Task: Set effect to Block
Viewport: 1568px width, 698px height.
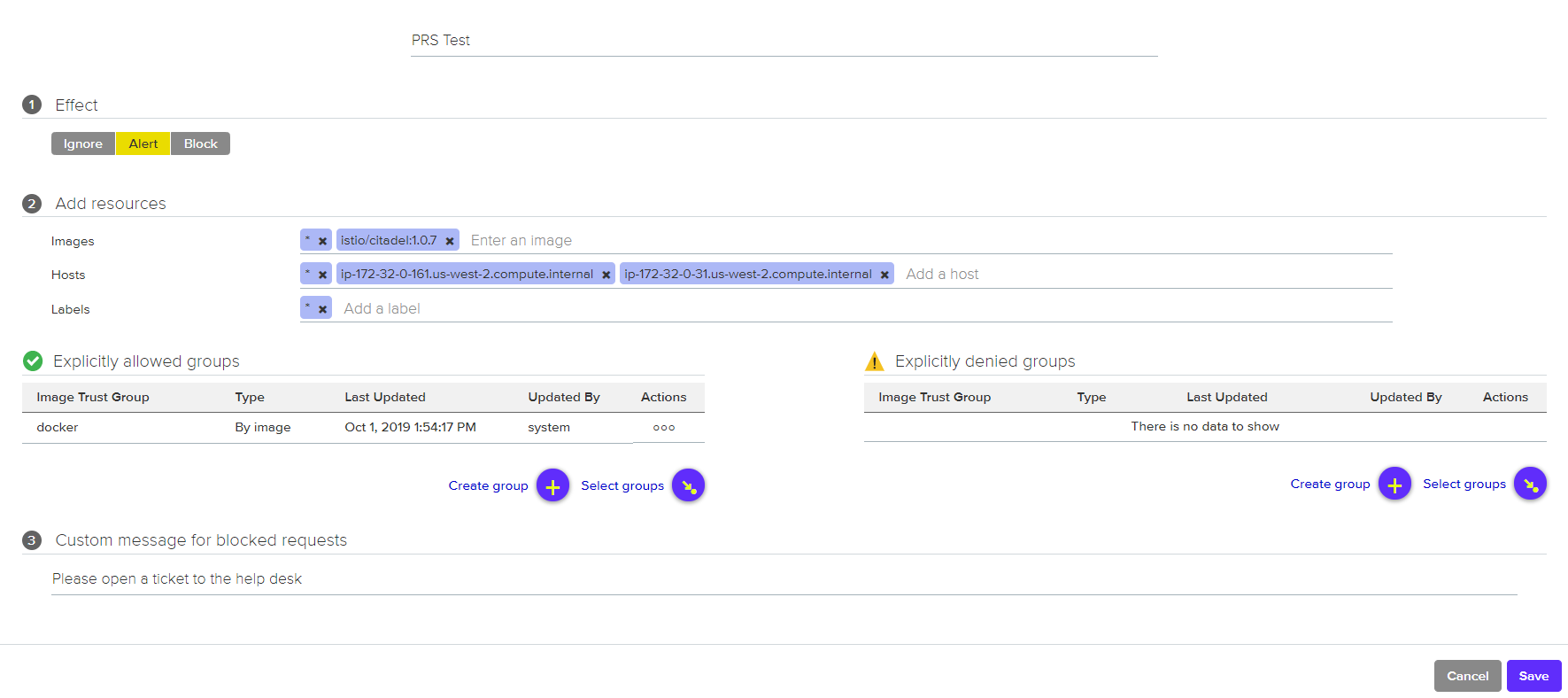Action: click(x=201, y=143)
